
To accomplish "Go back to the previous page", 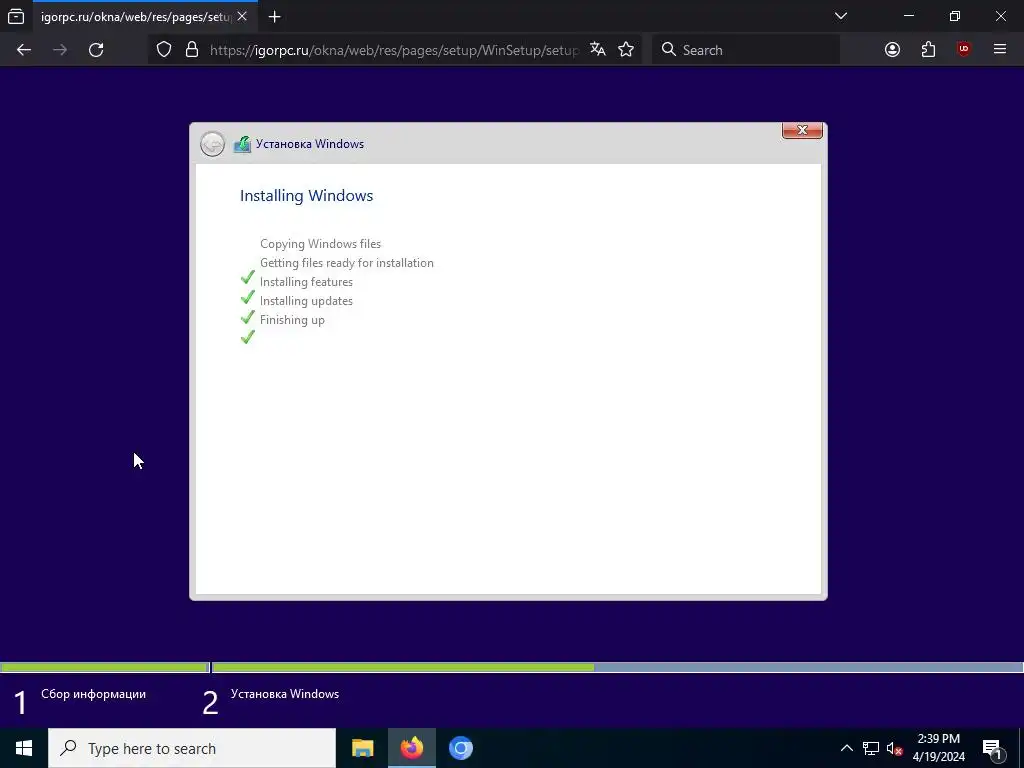I will pyautogui.click(x=24, y=50).
